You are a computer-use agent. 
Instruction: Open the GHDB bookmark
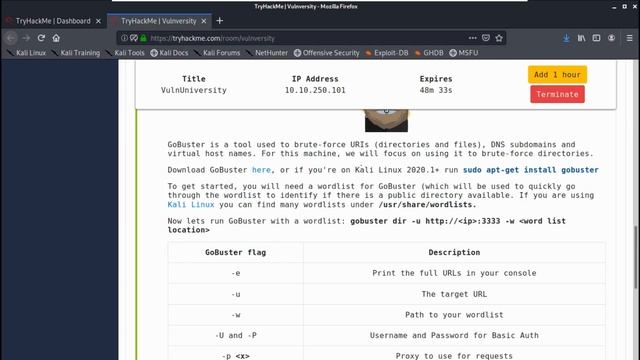click(x=429, y=53)
